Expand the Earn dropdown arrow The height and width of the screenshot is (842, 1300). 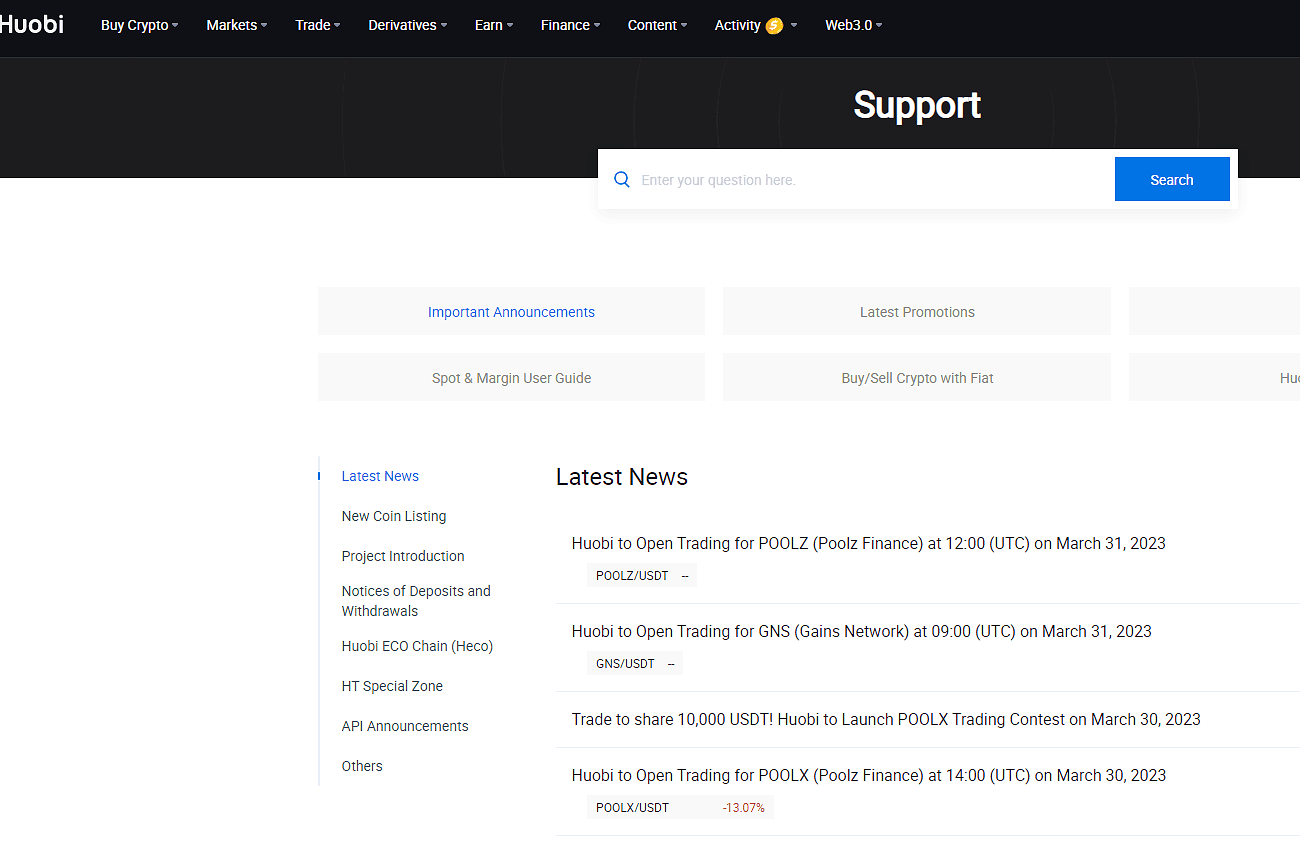[x=510, y=26]
